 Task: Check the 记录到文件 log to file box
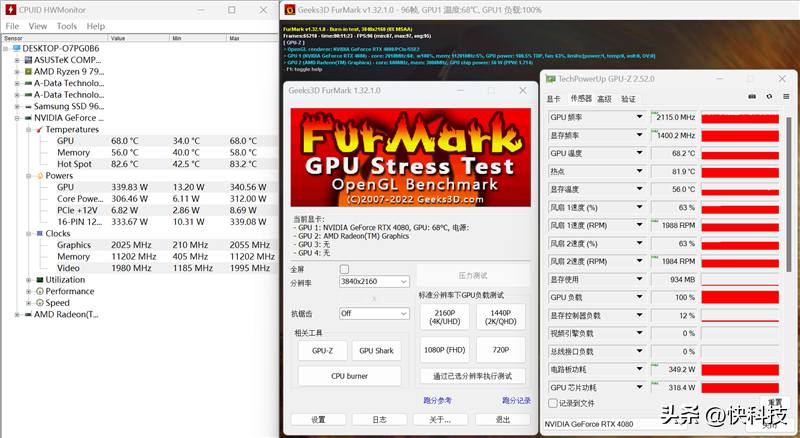553,402
